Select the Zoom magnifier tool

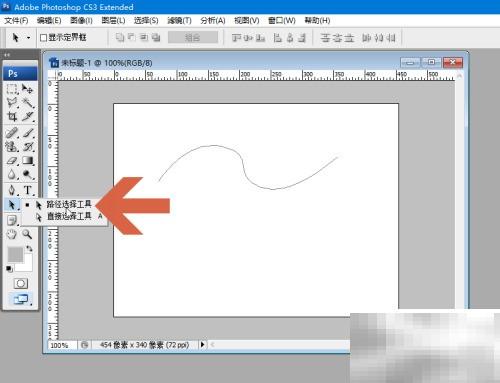pyautogui.click(x=27, y=234)
